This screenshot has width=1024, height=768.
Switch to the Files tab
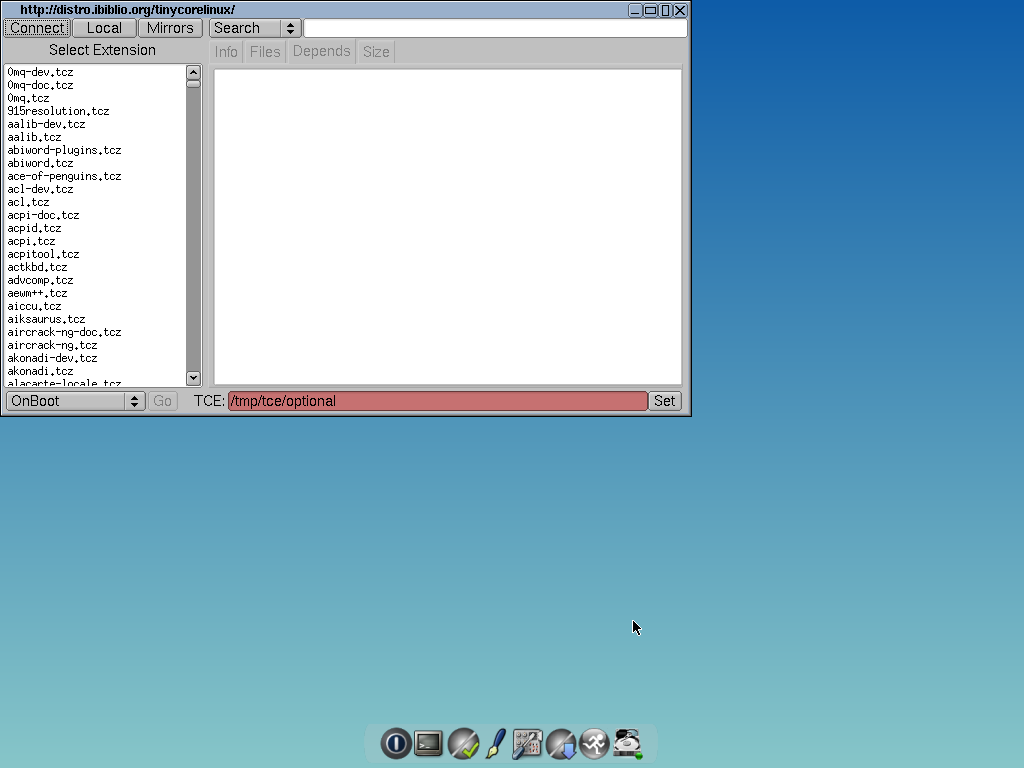click(x=264, y=51)
